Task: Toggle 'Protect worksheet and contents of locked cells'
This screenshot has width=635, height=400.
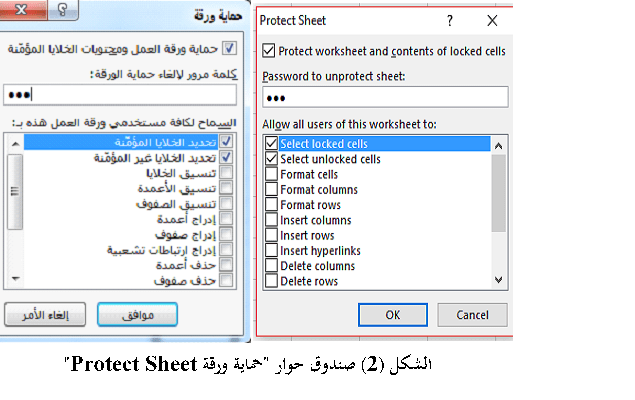Action: 268,51
